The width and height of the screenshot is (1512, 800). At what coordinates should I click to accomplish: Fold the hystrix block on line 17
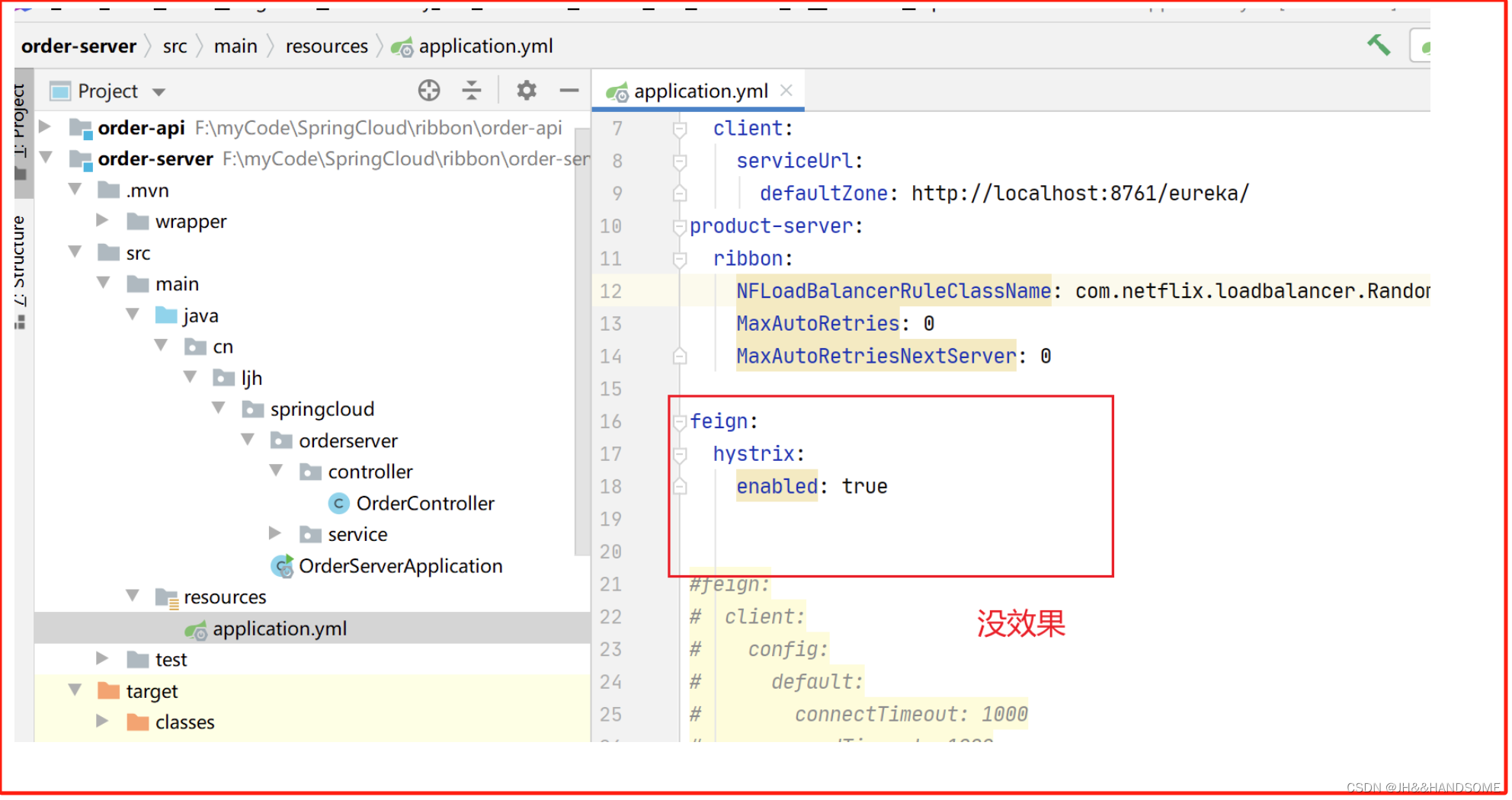click(680, 455)
